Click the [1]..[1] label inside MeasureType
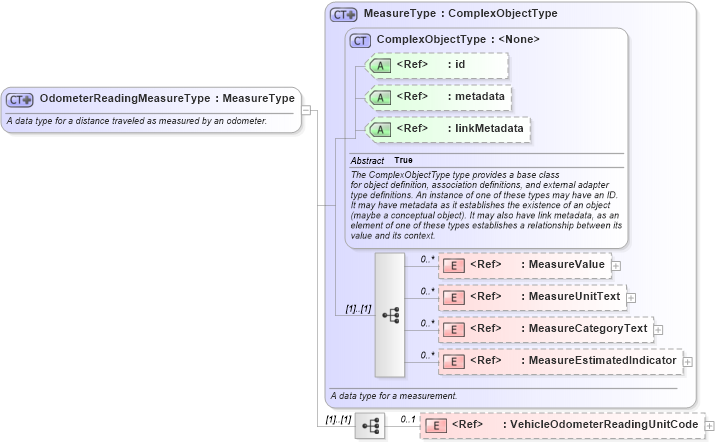The width and height of the screenshot is (715, 443). click(x=358, y=309)
